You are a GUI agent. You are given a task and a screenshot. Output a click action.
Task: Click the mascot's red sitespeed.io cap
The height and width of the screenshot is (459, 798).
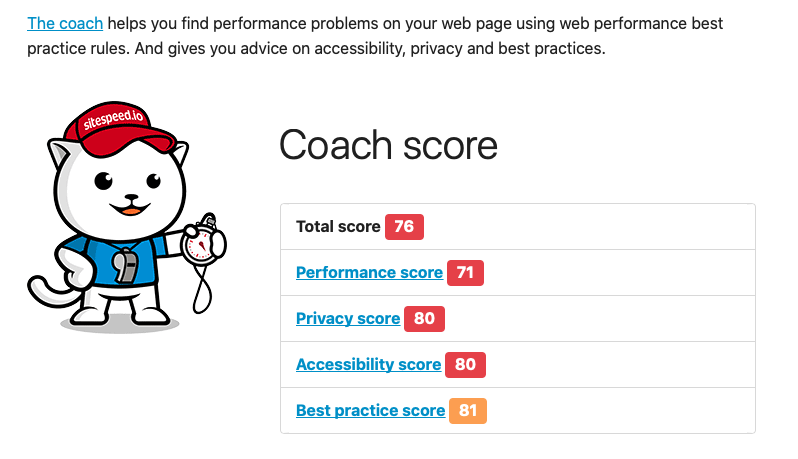[x=119, y=129]
